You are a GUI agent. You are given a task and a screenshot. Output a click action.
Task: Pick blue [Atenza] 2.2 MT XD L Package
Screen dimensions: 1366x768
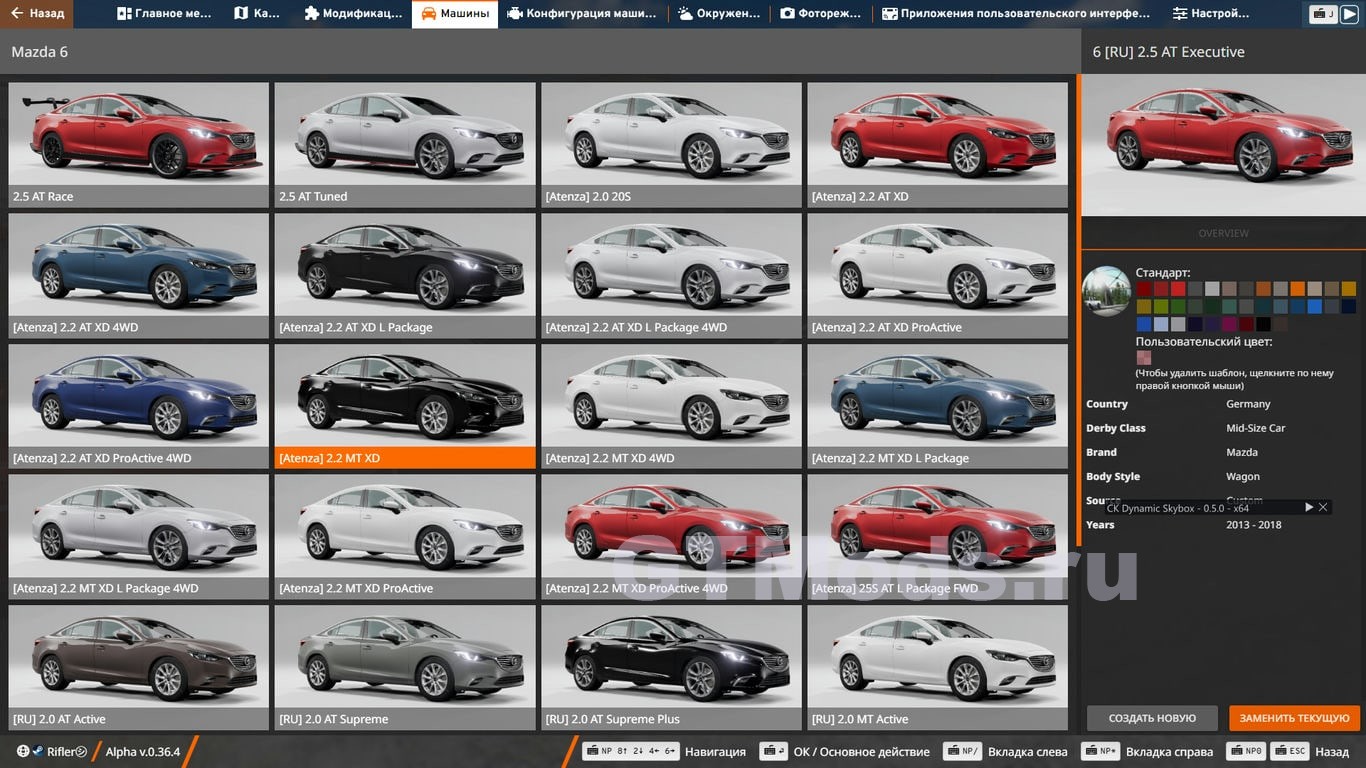point(937,406)
